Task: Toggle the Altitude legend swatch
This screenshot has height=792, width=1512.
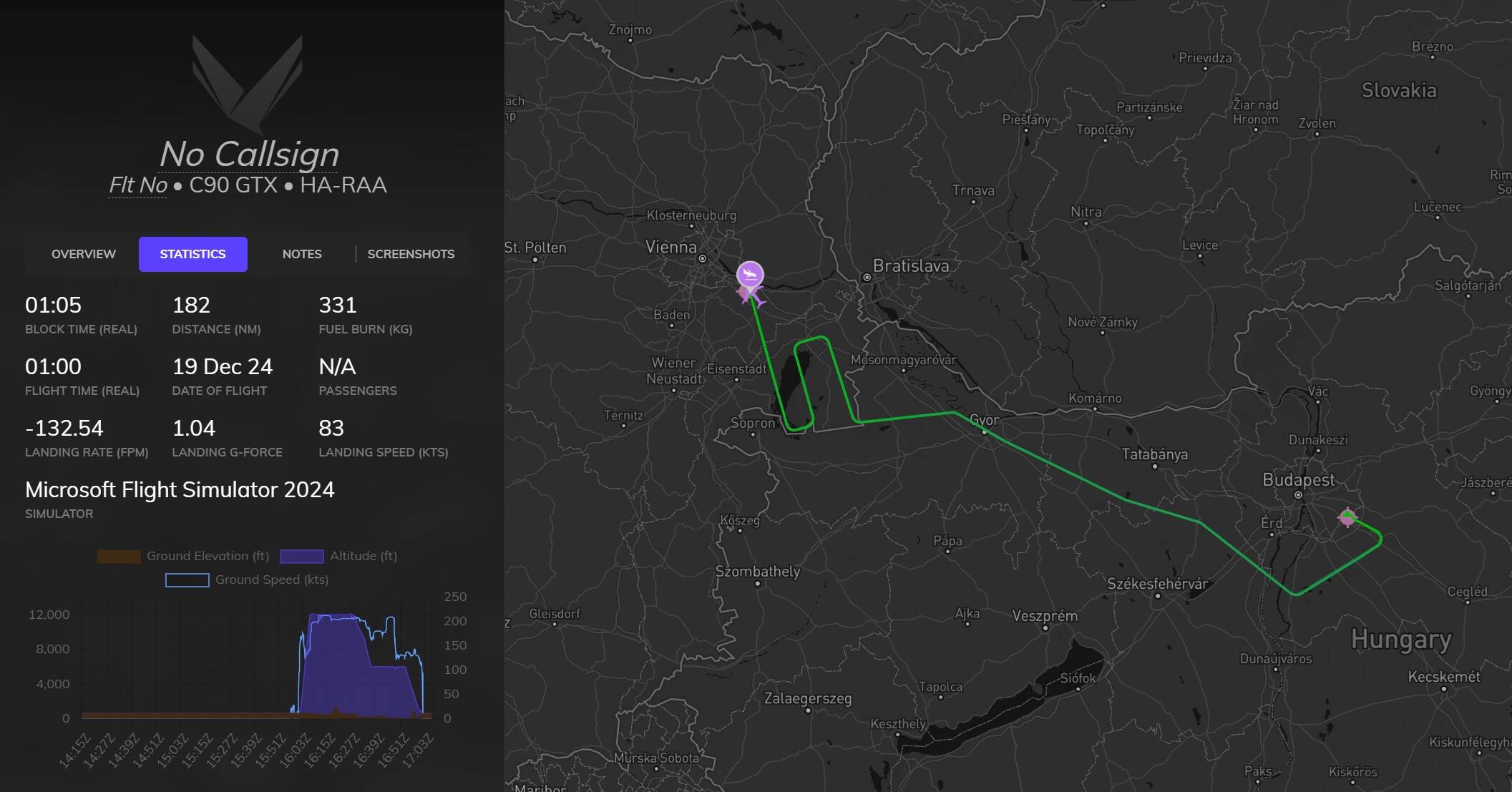Action: (301, 557)
